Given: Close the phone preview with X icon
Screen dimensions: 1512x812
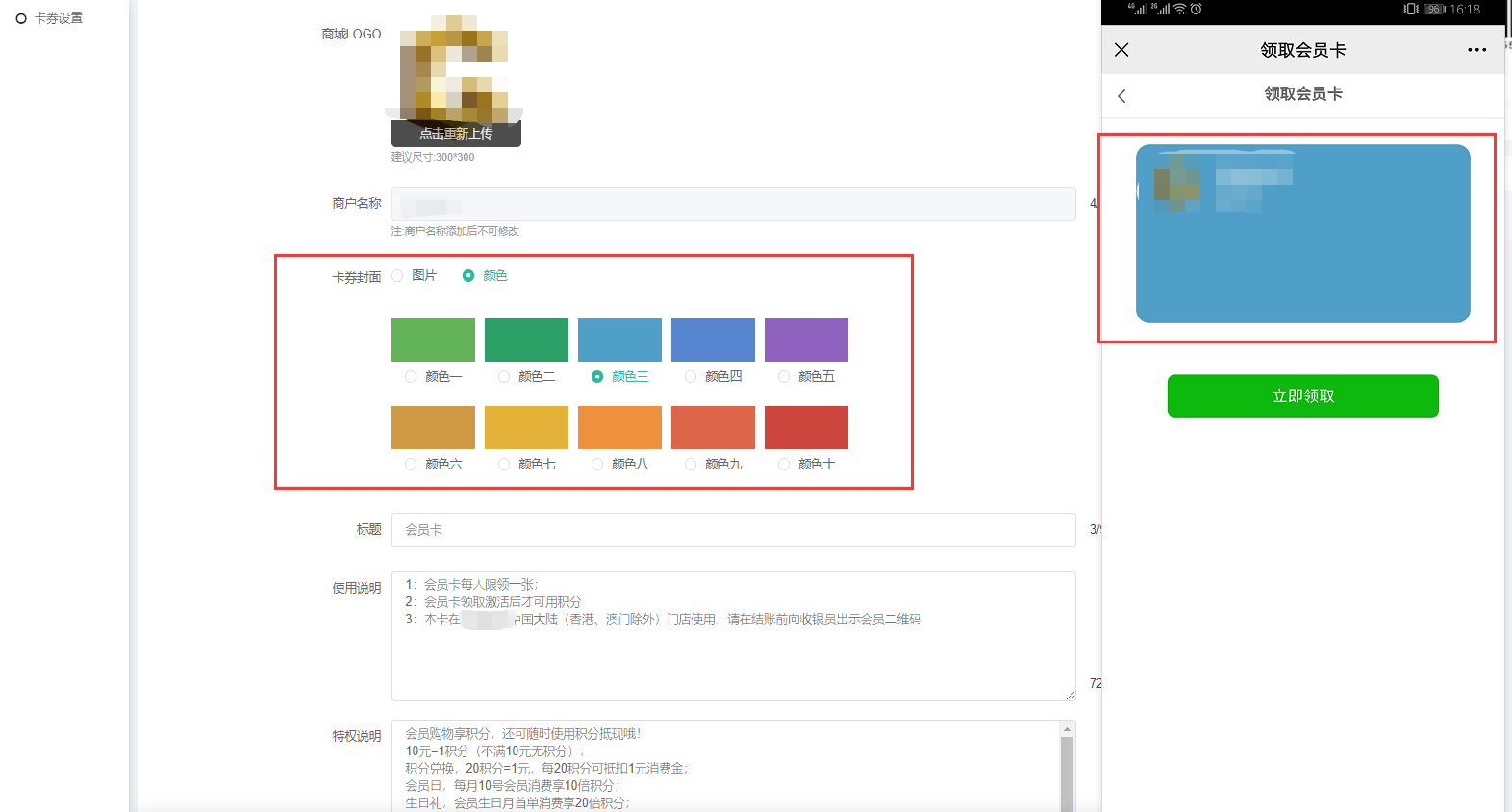Looking at the screenshot, I should pyautogui.click(x=1121, y=50).
